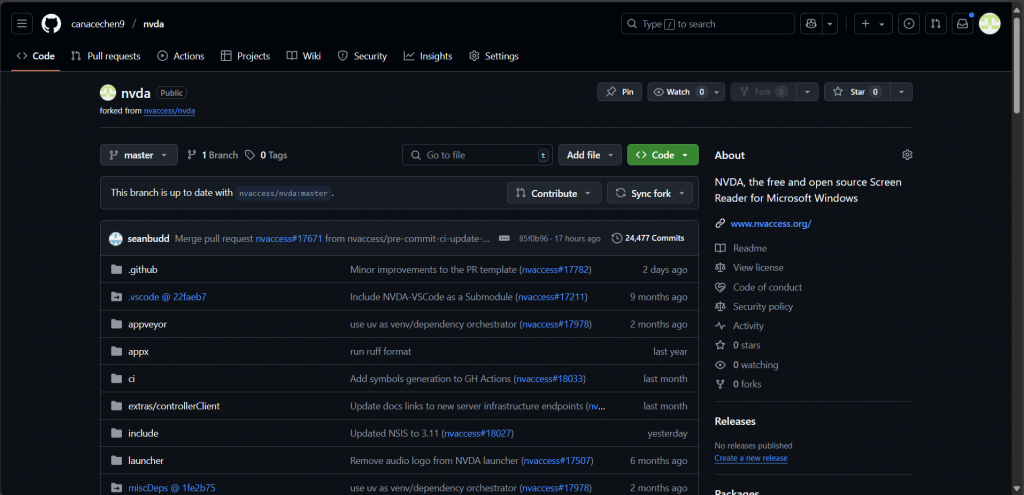
Task: Switch to the Projects tab
Action: click(246, 56)
